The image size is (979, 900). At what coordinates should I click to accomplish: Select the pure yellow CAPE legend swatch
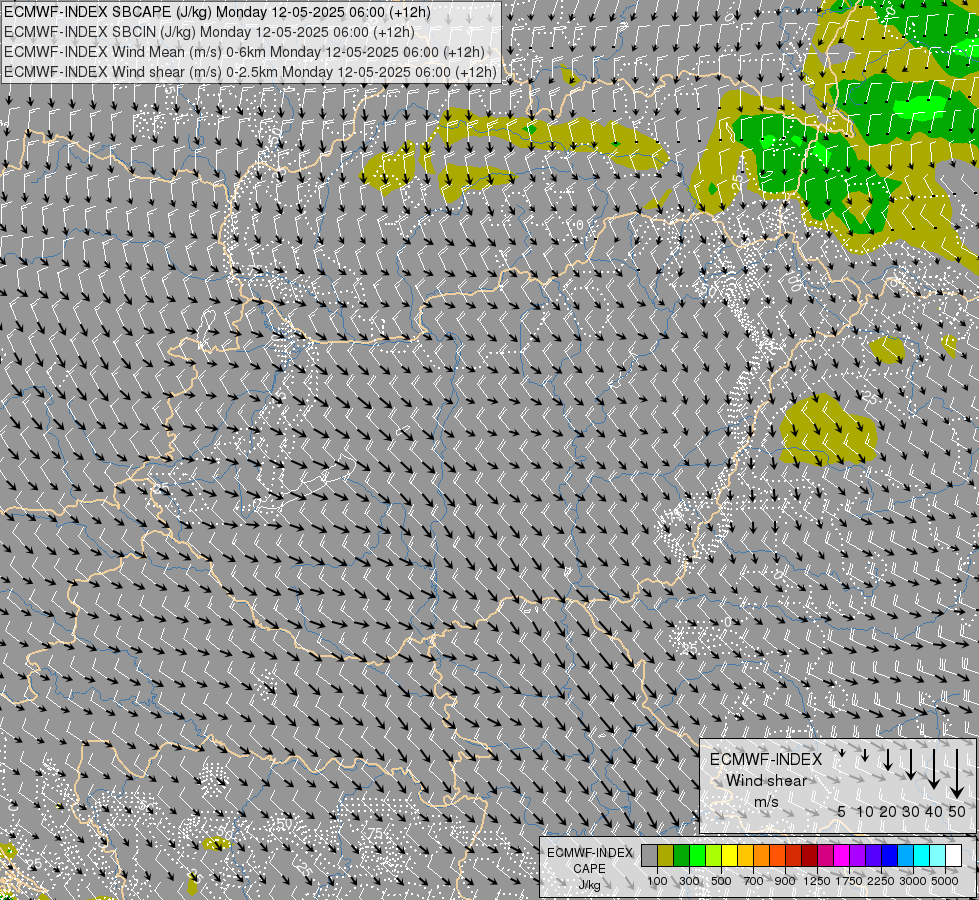tap(730, 855)
